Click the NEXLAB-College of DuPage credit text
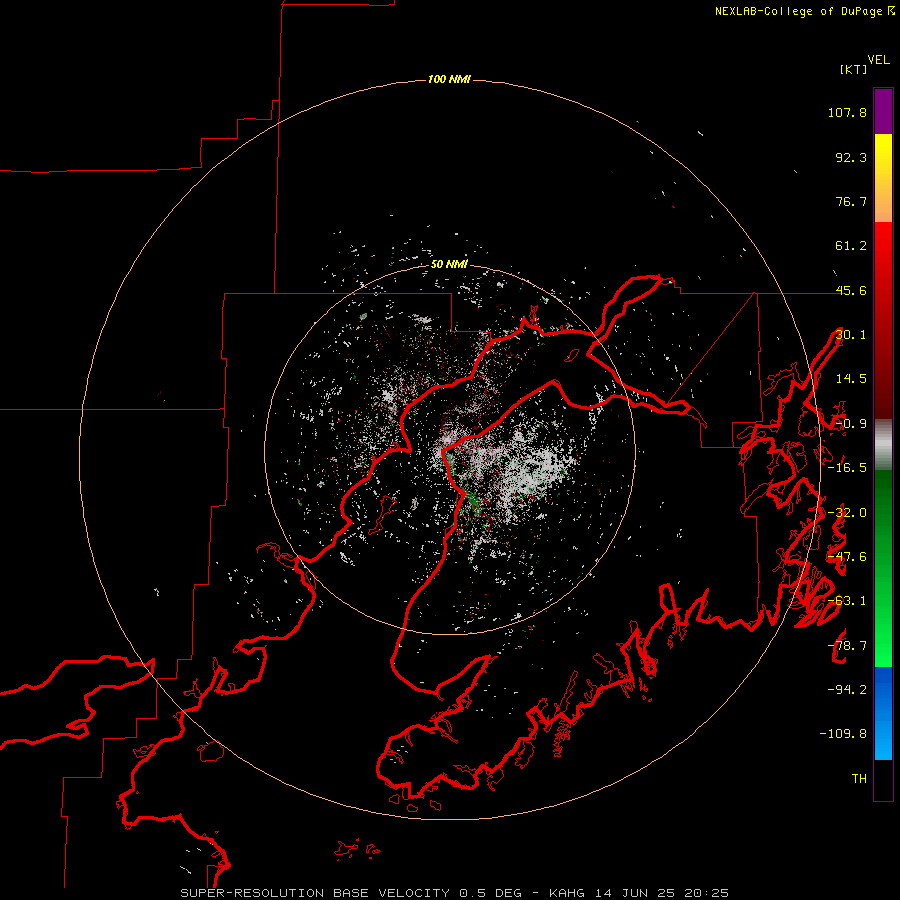 point(799,11)
